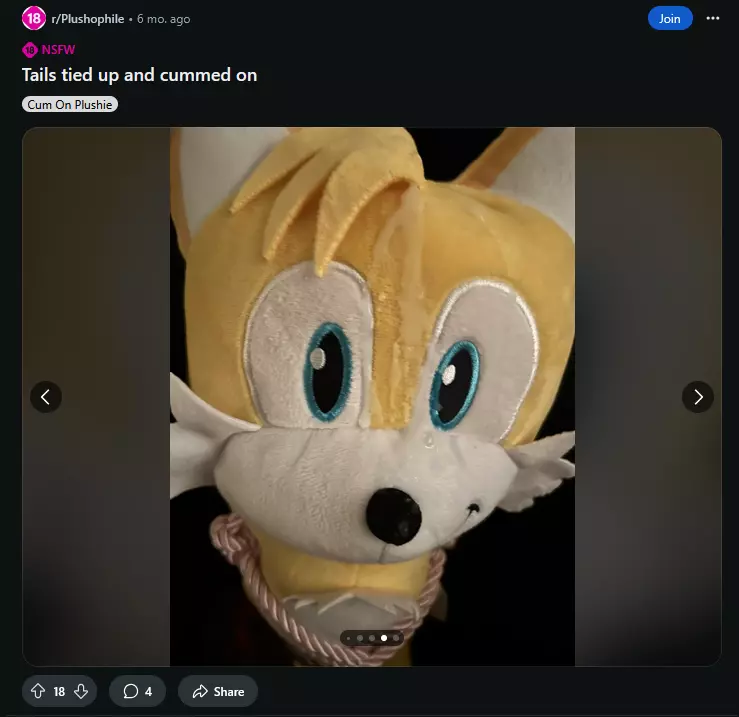The width and height of the screenshot is (739, 717).
Task: Click the subreddit avatar with 18 badge
Action: pos(33,18)
